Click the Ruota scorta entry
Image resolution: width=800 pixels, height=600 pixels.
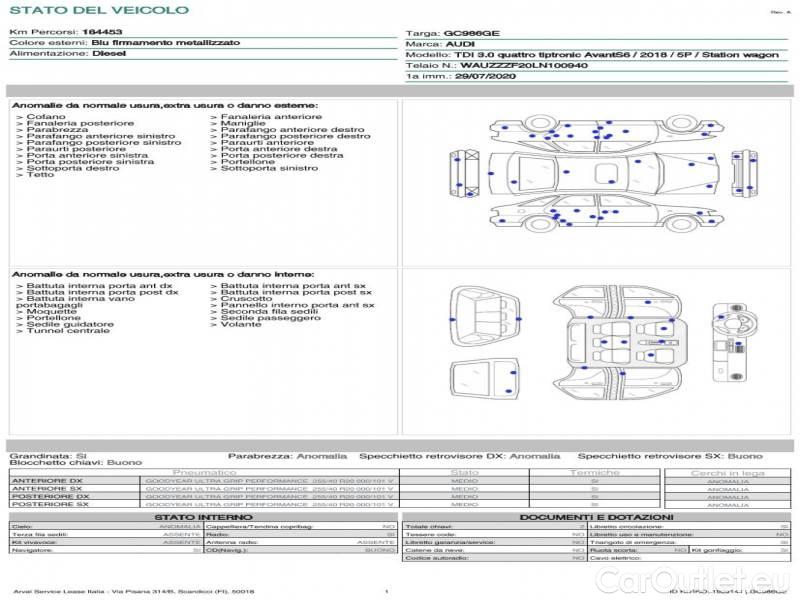click(638, 551)
